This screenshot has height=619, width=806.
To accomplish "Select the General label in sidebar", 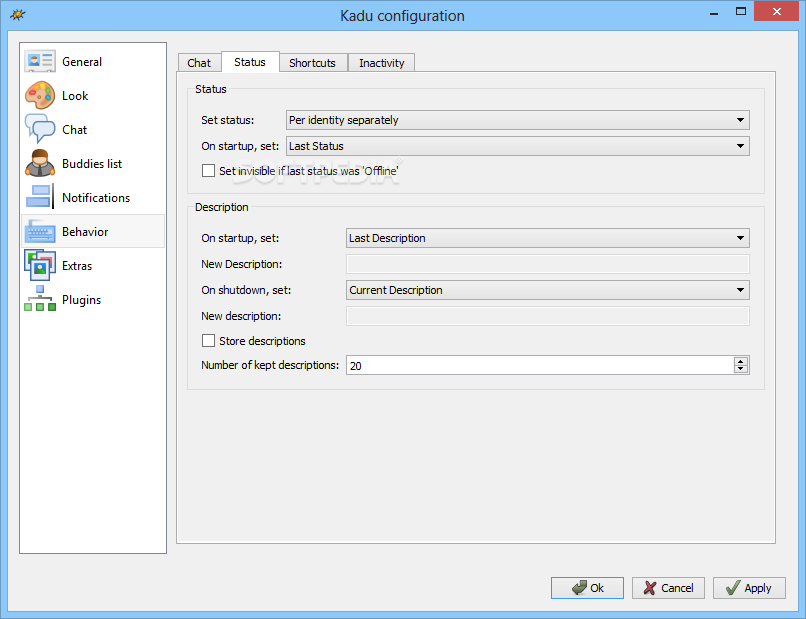I will pos(82,62).
